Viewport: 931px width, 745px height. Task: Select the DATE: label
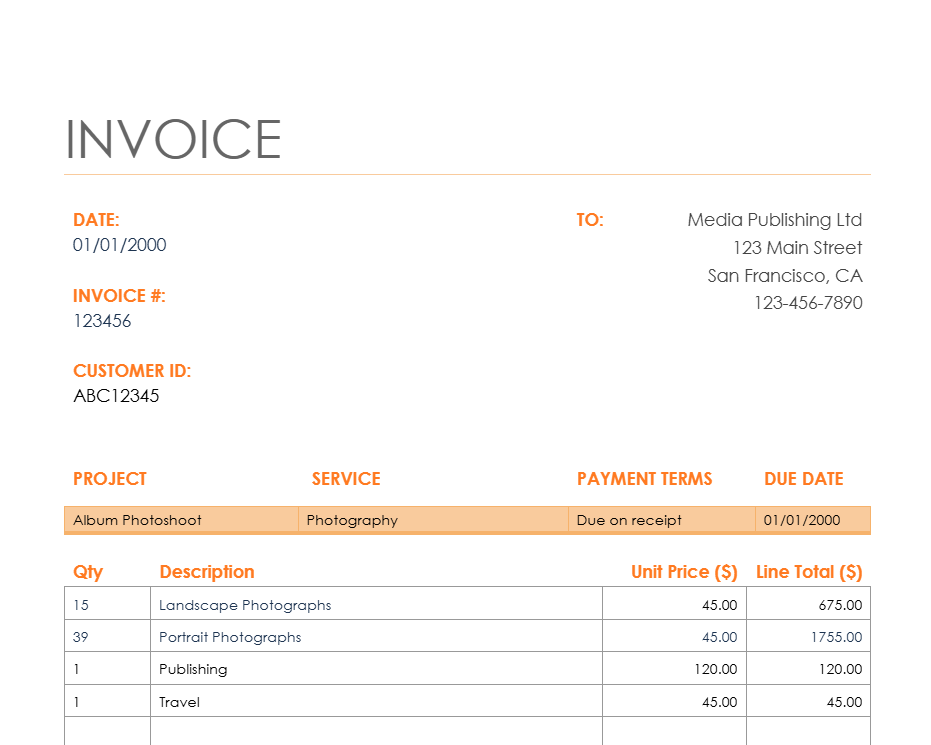click(96, 220)
